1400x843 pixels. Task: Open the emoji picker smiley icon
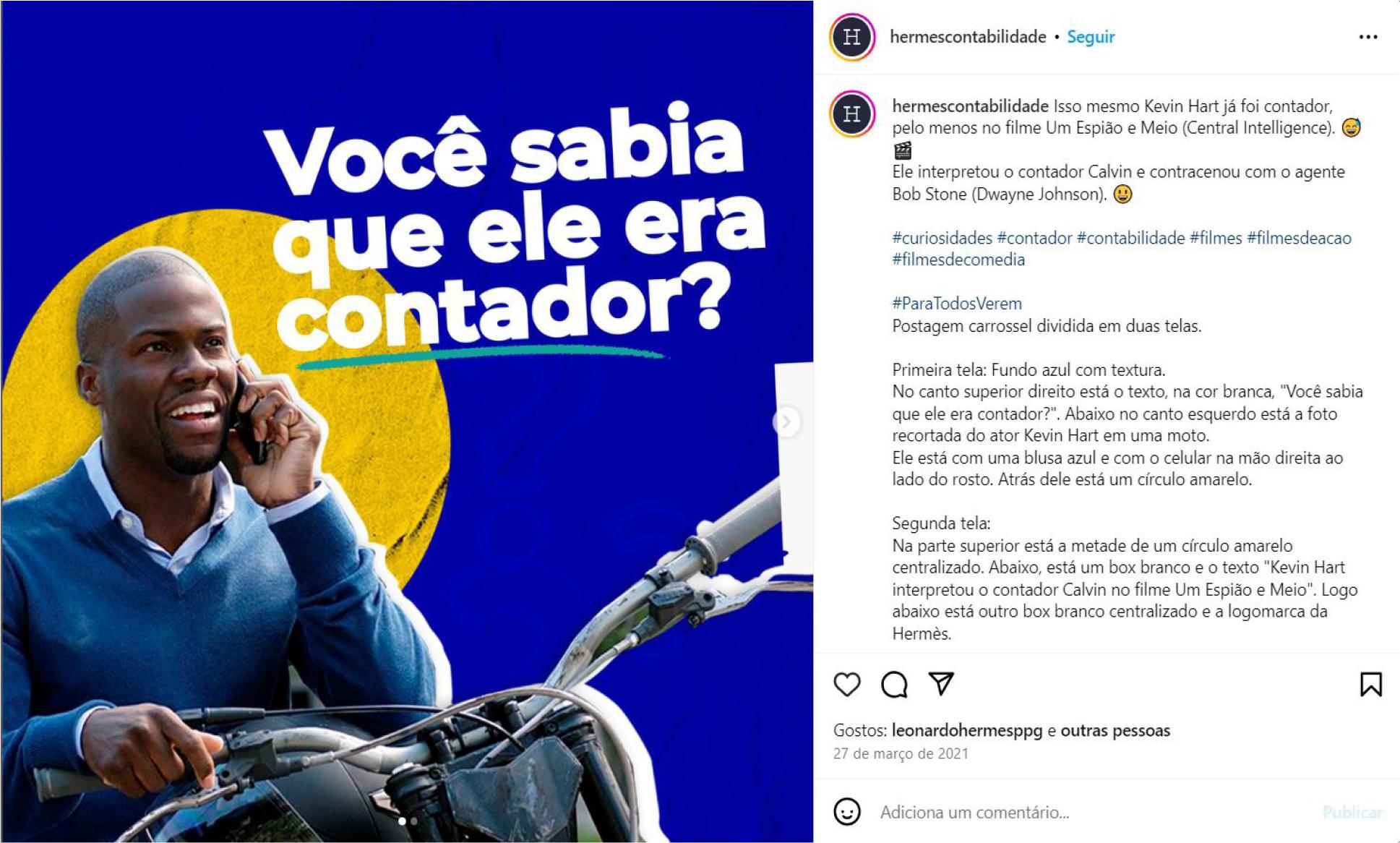[846, 811]
